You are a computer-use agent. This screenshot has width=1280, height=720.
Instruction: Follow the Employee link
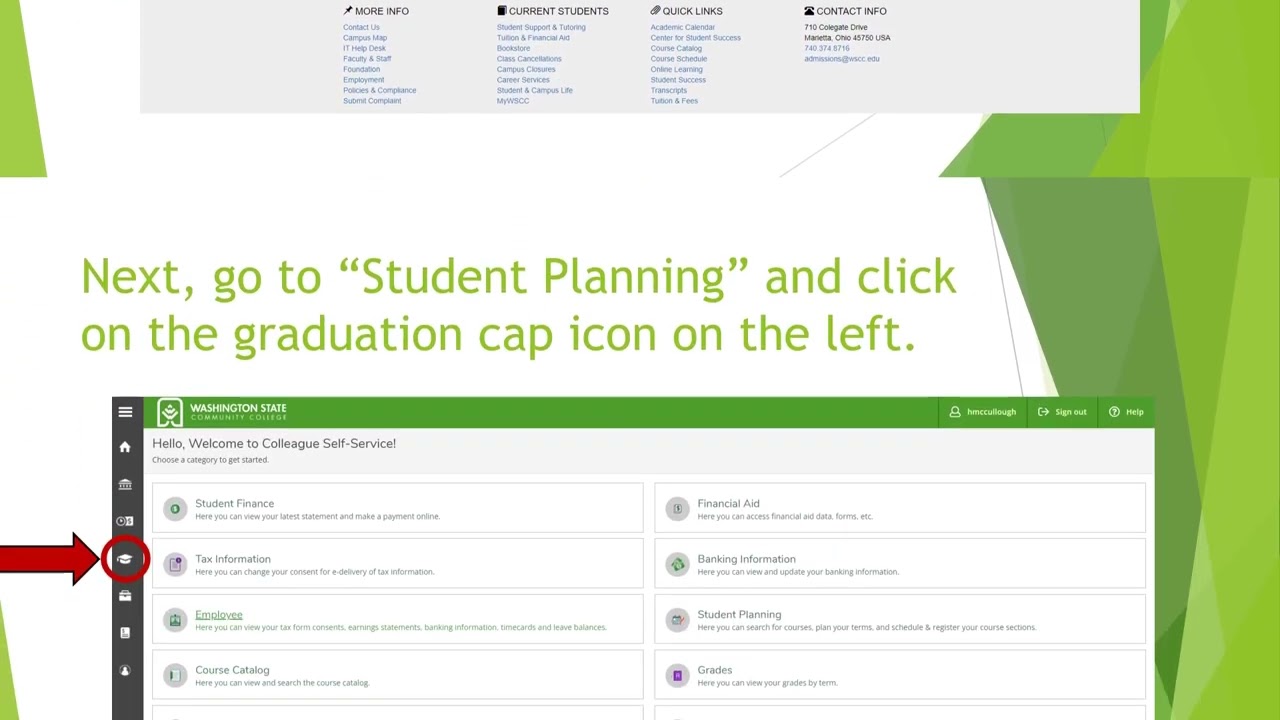click(219, 615)
